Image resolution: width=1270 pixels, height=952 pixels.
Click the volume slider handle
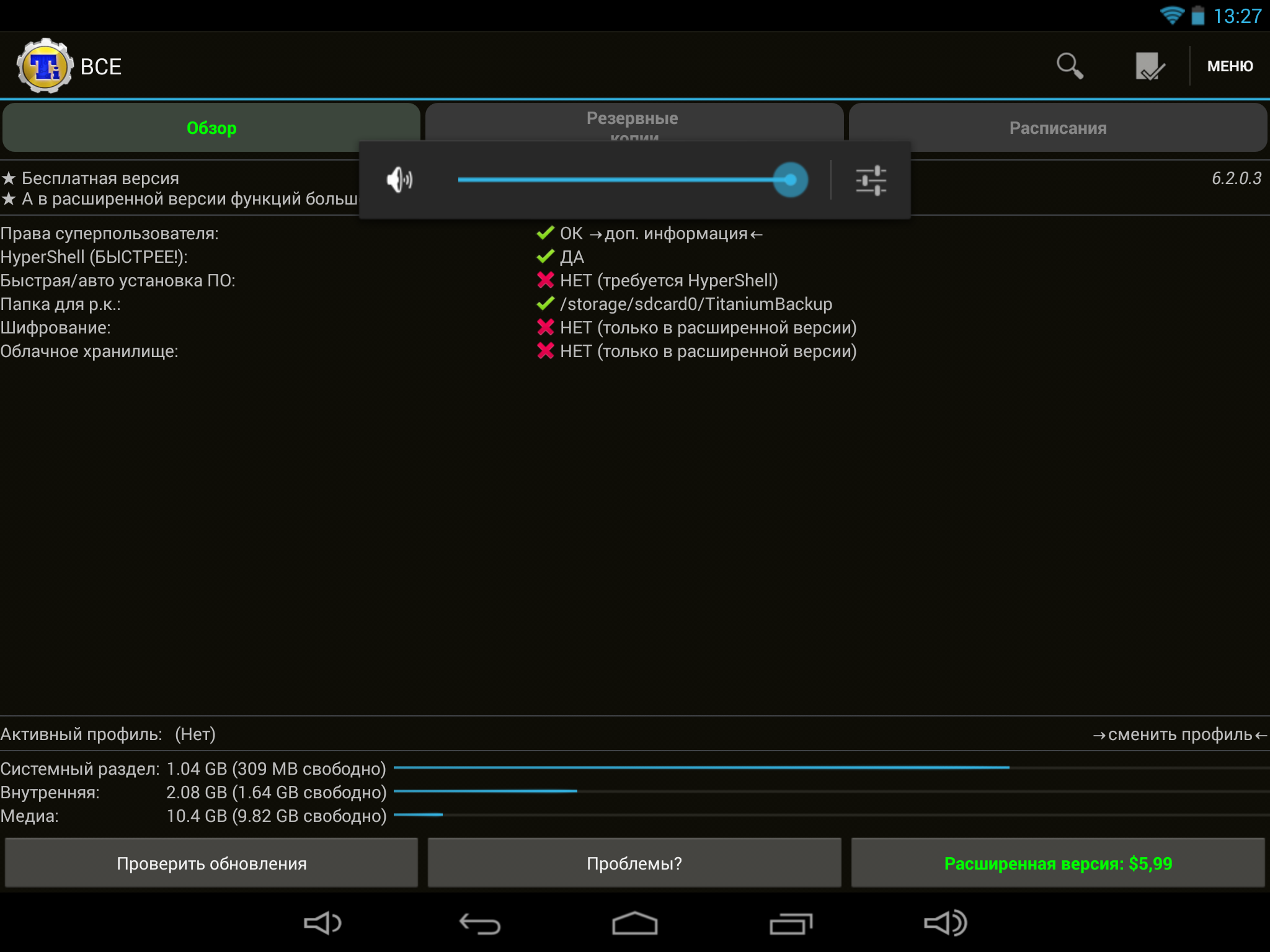click(x=790, y=180)
